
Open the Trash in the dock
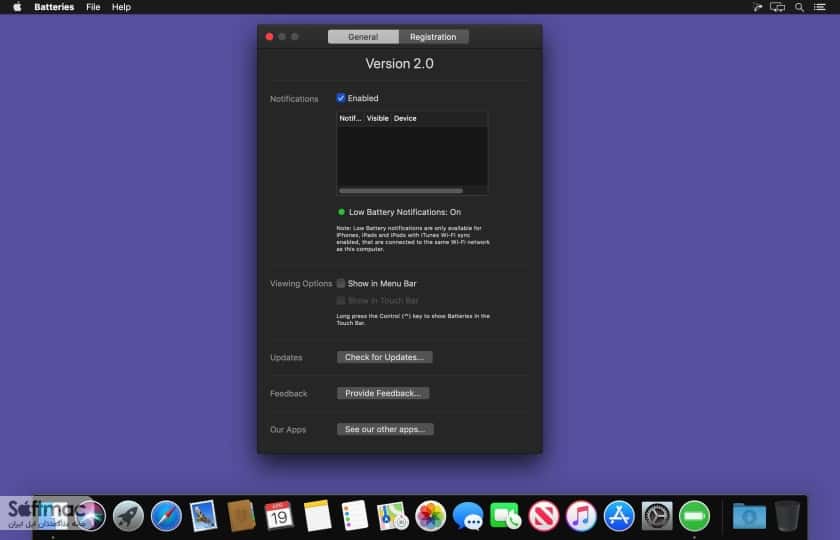point(786,516)
